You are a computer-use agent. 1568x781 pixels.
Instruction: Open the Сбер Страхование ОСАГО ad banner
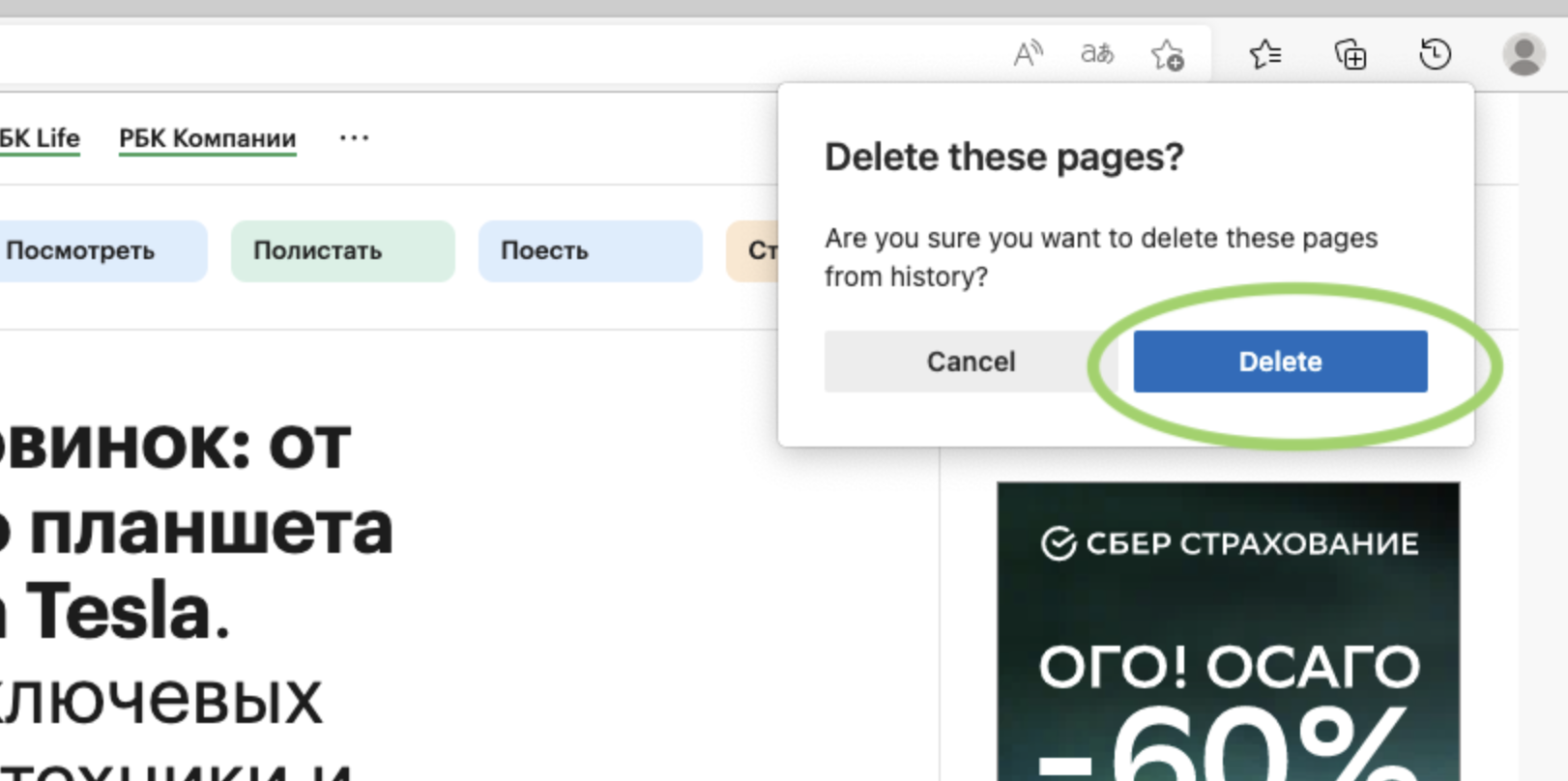tap(1228, 631)
